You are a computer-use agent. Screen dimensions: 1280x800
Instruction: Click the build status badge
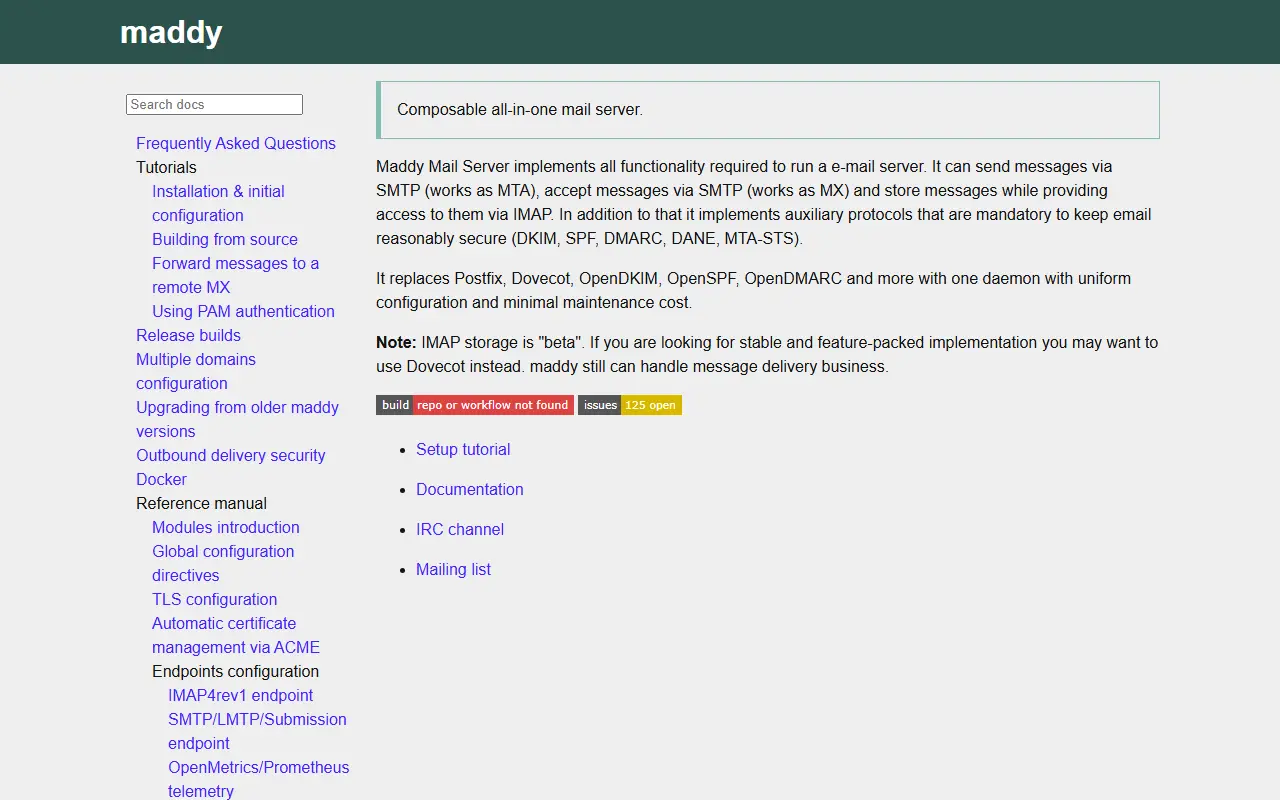coord(475,405)
